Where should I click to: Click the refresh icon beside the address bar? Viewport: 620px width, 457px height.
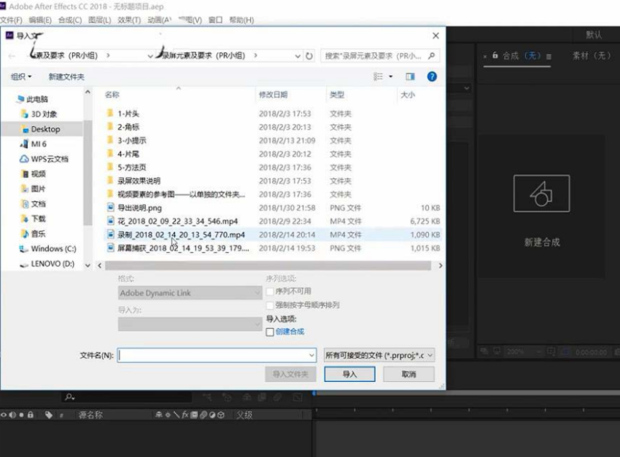[x=309, y=56]
